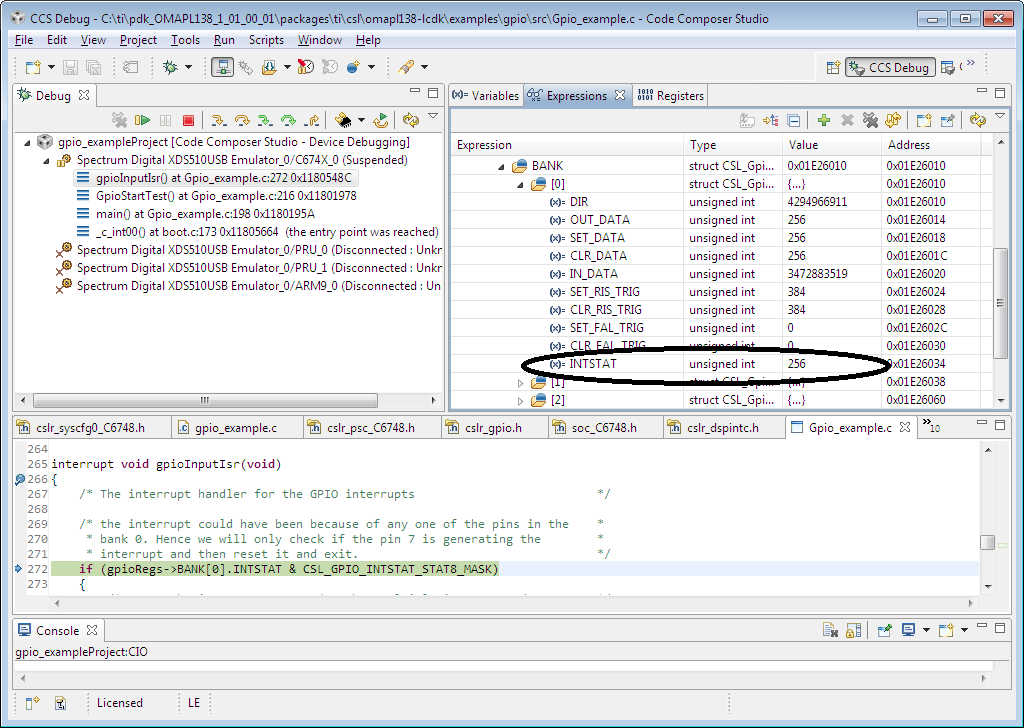Enable assembly stepping mode in Debug toolbar
The image size is (1025, 728).
pos(344,120)
